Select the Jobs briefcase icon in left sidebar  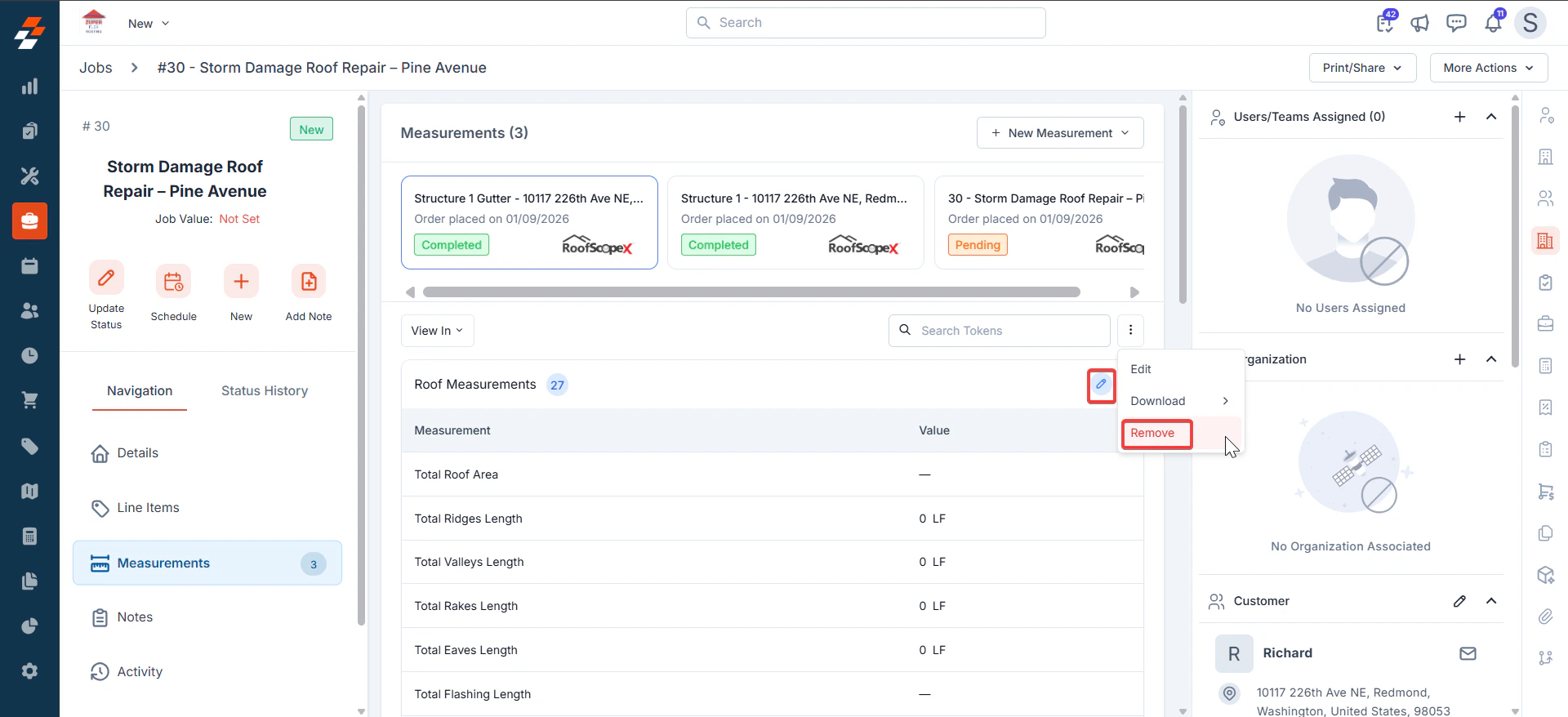[x=29, y=220]
